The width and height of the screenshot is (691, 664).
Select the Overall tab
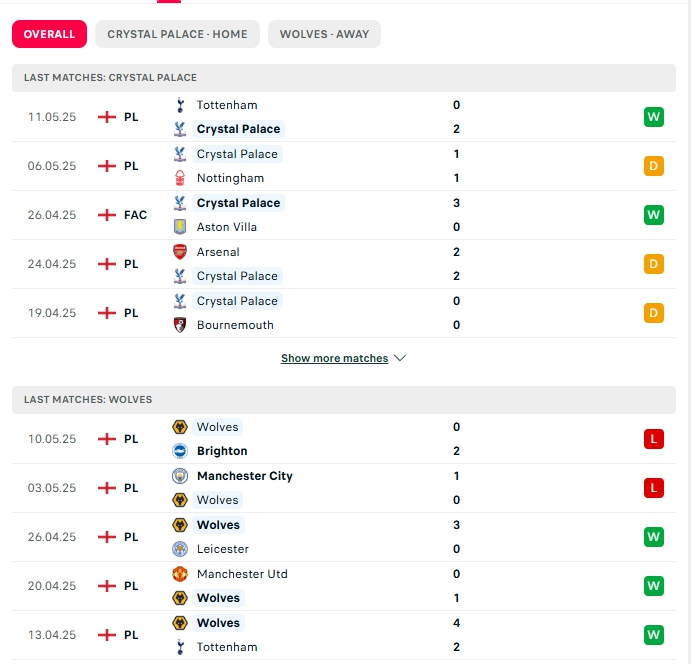pyautogui.click(x=49, y=34)
